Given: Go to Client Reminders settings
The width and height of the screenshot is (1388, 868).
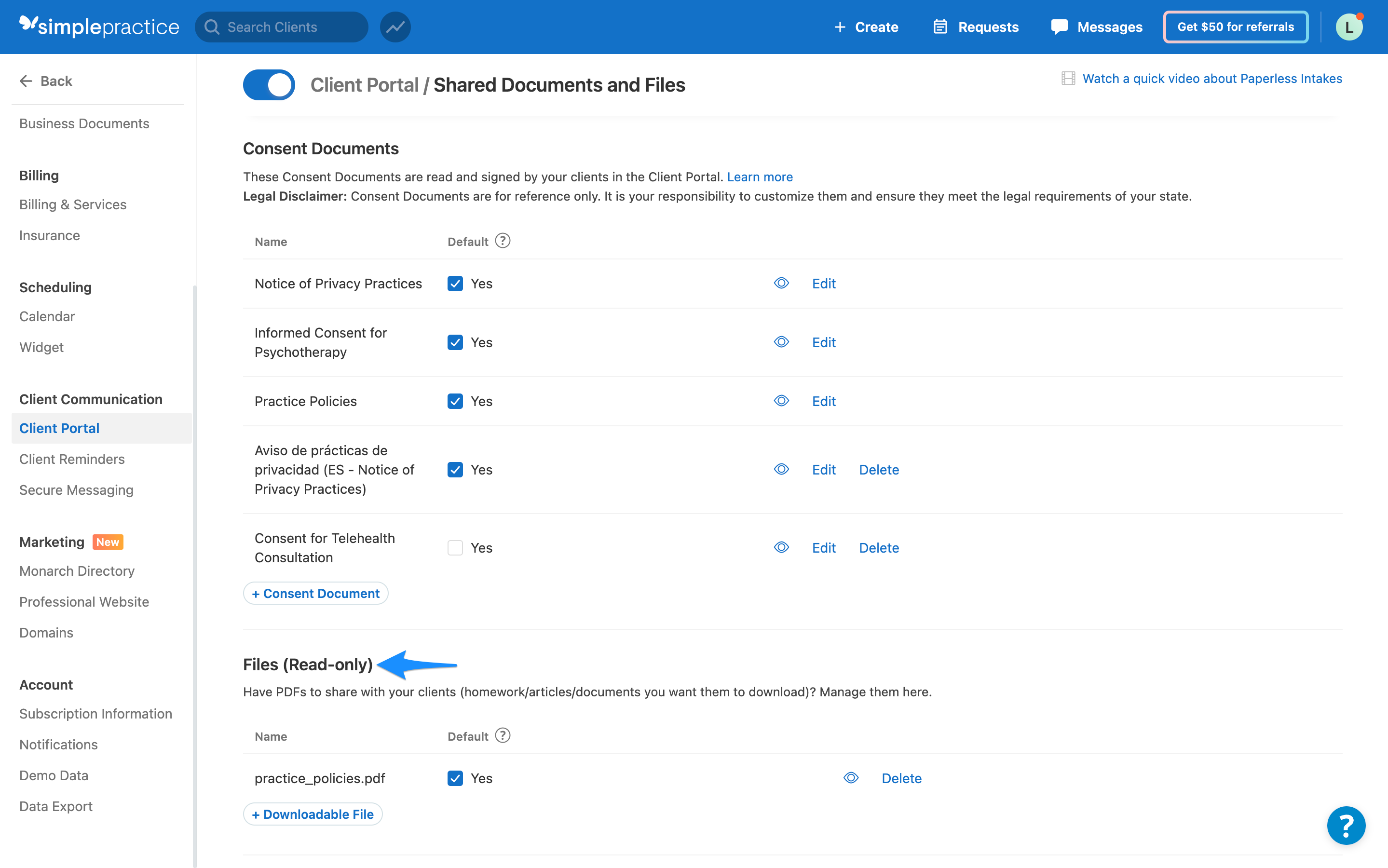Looking at the screenshot, I should point(72,459).
